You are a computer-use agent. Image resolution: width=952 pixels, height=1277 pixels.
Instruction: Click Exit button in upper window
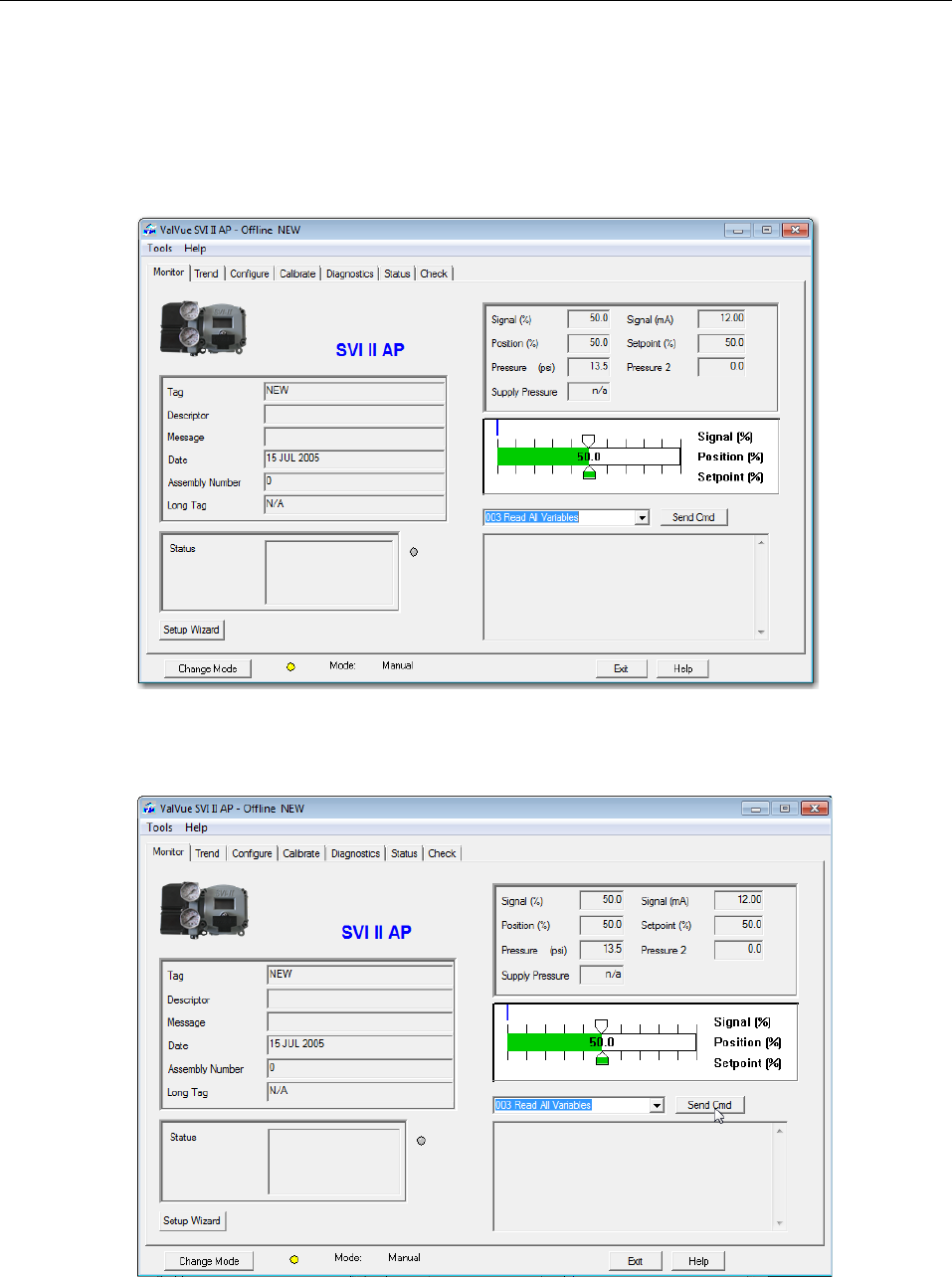tap(621, 668)
